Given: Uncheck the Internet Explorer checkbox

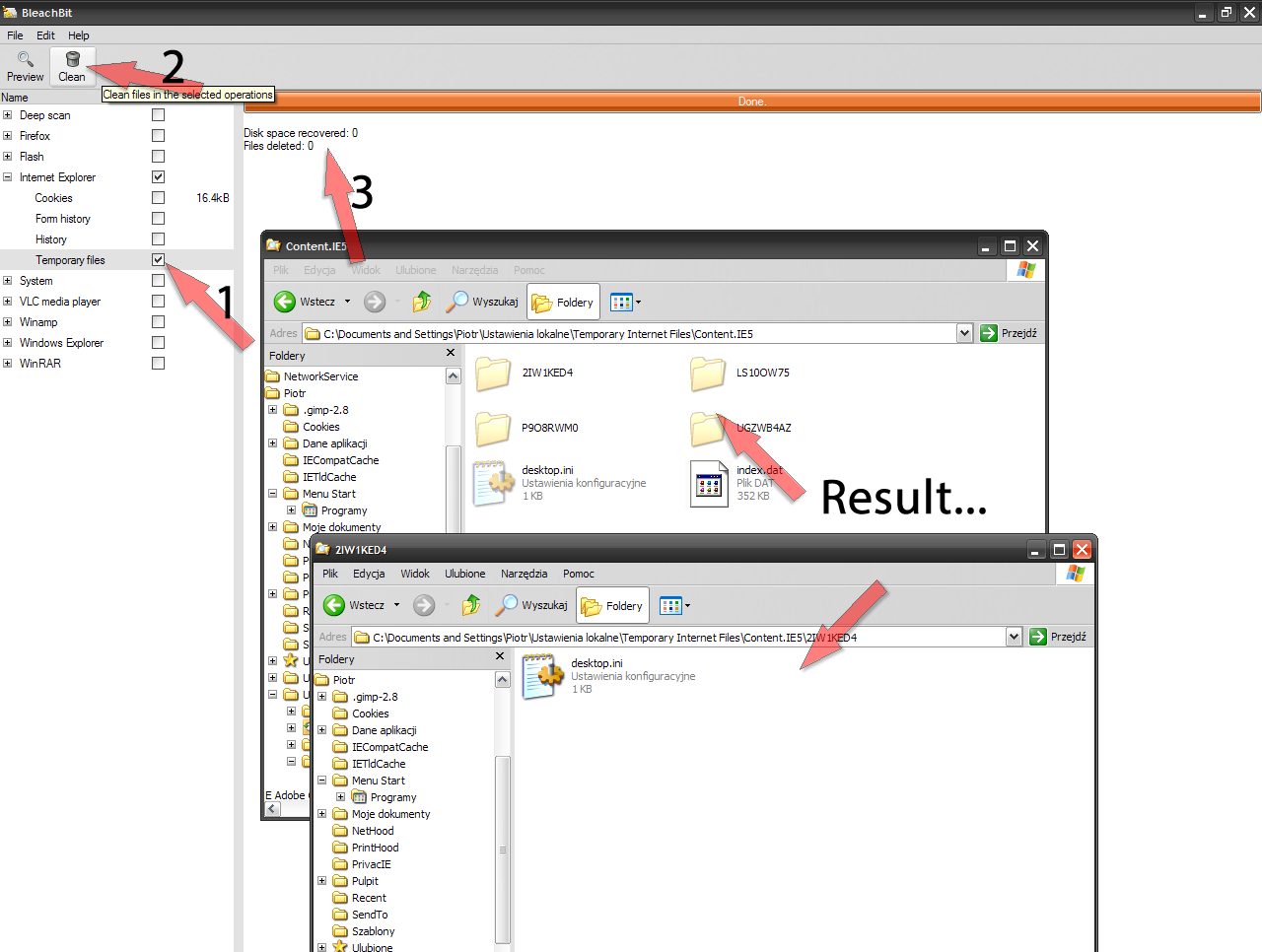Looking at the screenshot, I should [158, 177].
